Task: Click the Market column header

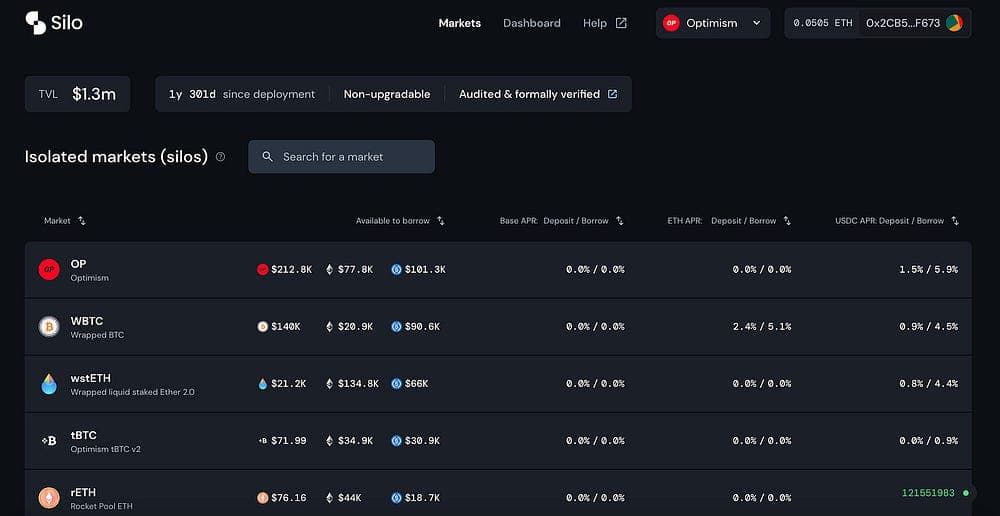Action: coord(57,221)
